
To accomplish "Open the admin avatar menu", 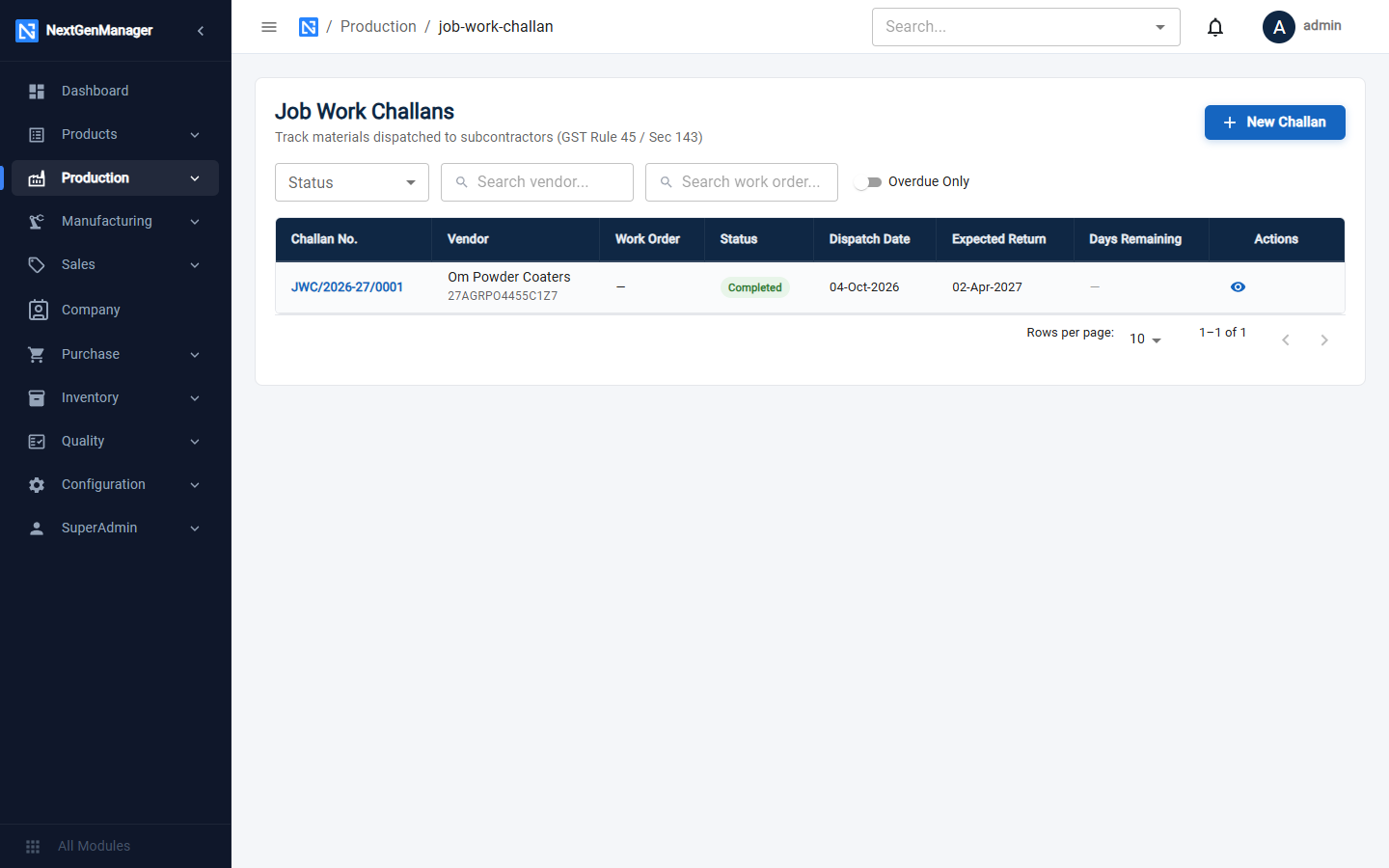I will click(x=1279, y=27).
